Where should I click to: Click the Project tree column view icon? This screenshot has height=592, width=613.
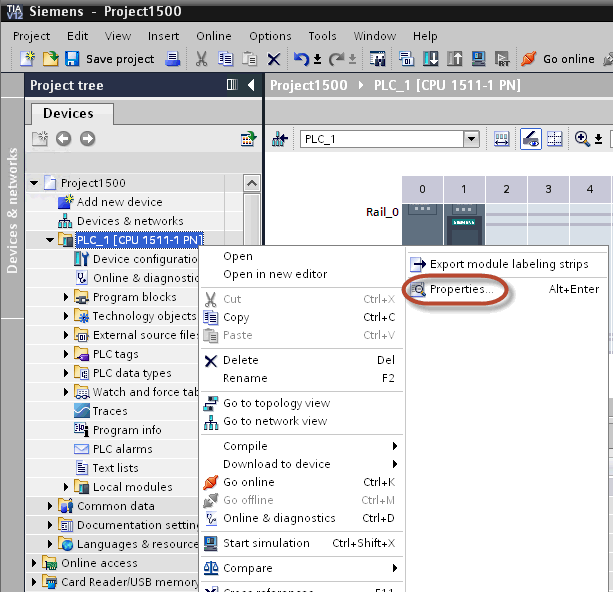point(232,84)
